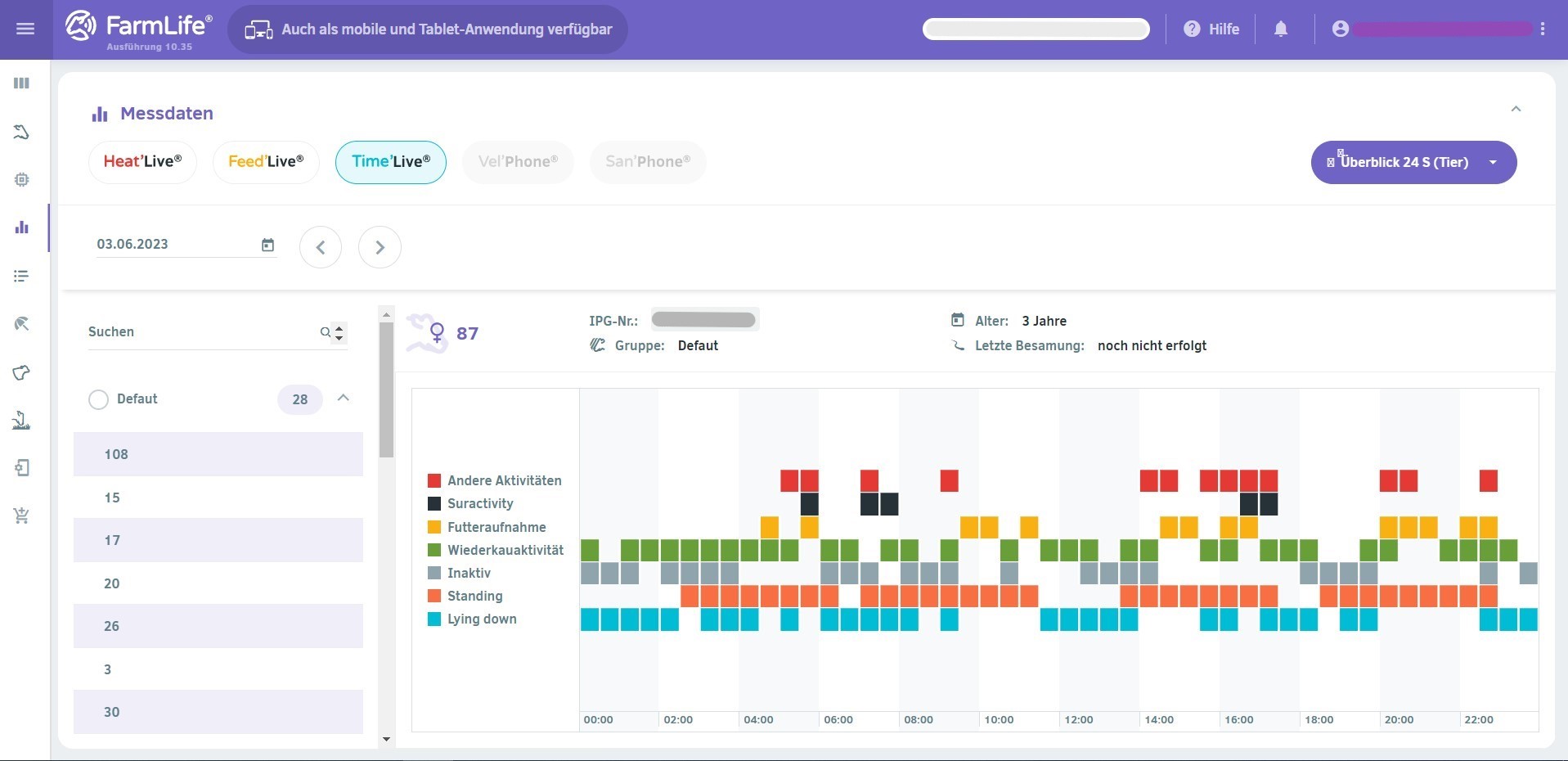Go to the next day
This screenshot has height=761, width=1568.
coord(380,247)
